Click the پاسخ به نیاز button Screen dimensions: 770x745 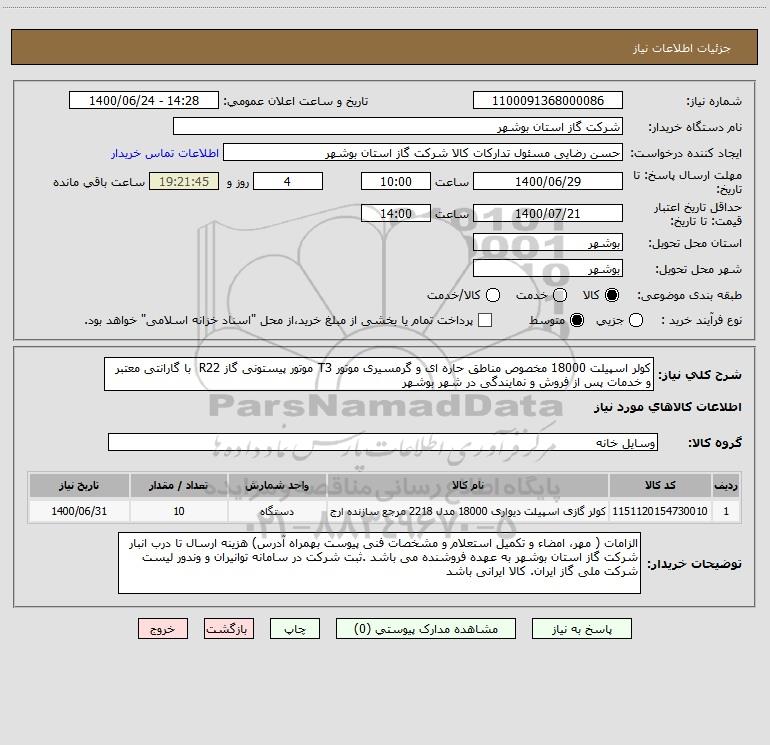pos(581,629)
